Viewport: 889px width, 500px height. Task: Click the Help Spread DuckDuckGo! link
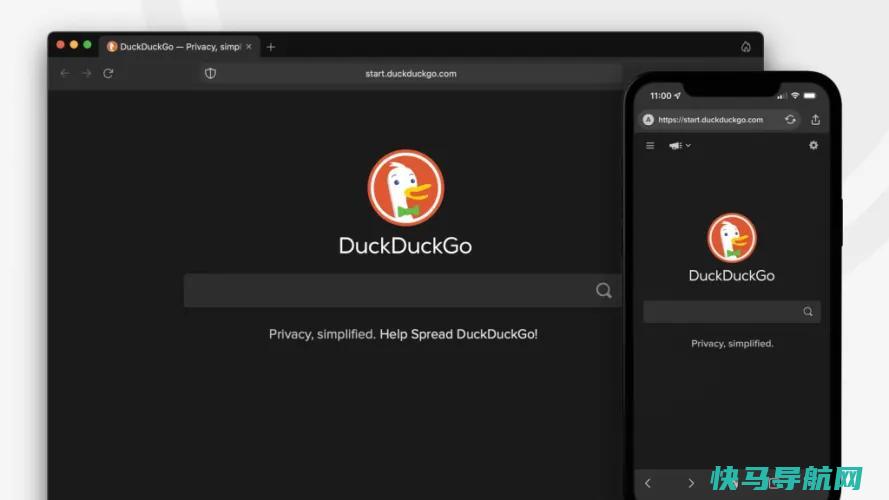[459, 334]
